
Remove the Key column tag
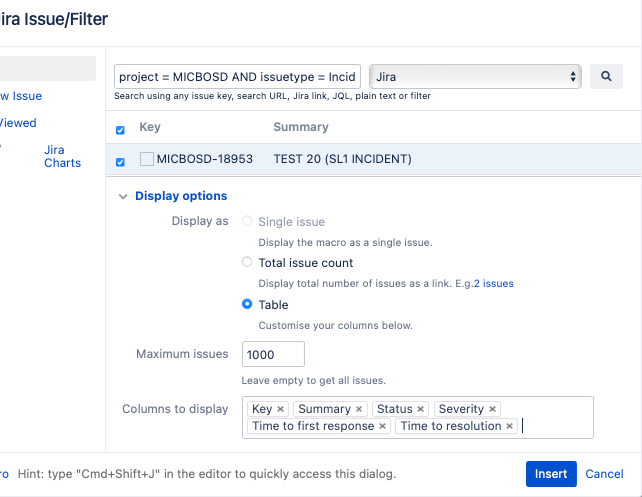point(280,409)
